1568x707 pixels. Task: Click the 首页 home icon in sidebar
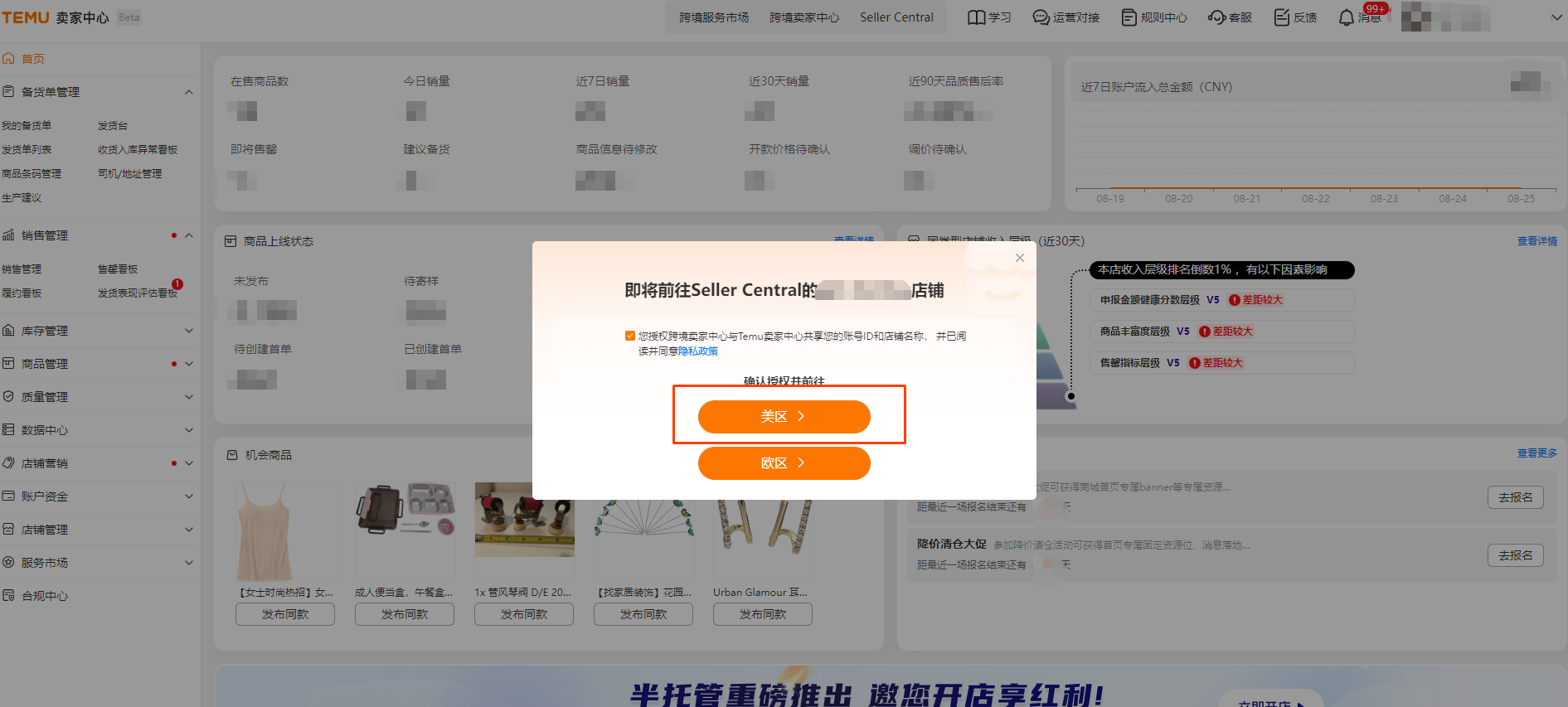tap(8, 58)
